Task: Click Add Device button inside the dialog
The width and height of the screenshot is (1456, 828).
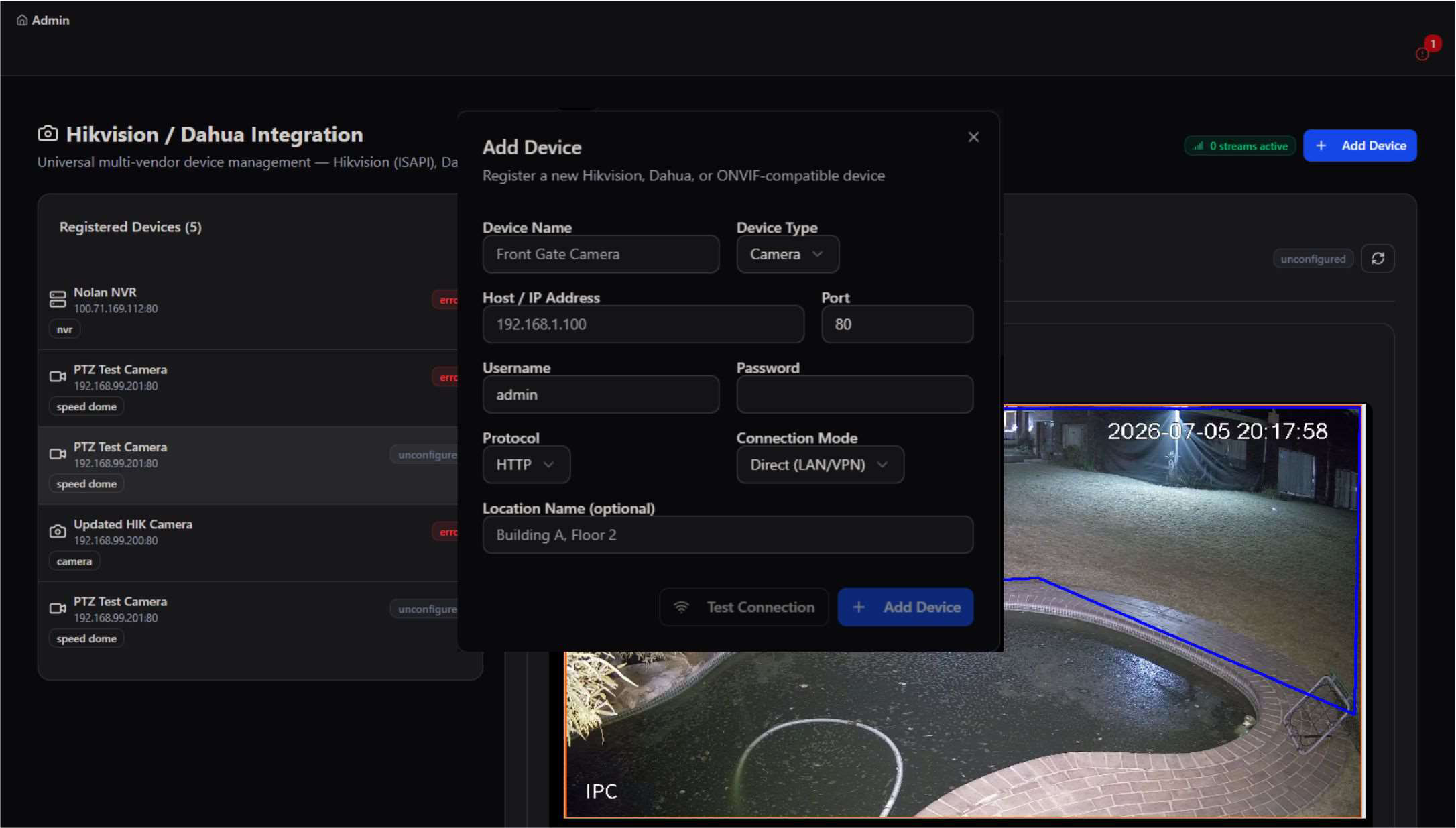Action: tap(906, 607)
